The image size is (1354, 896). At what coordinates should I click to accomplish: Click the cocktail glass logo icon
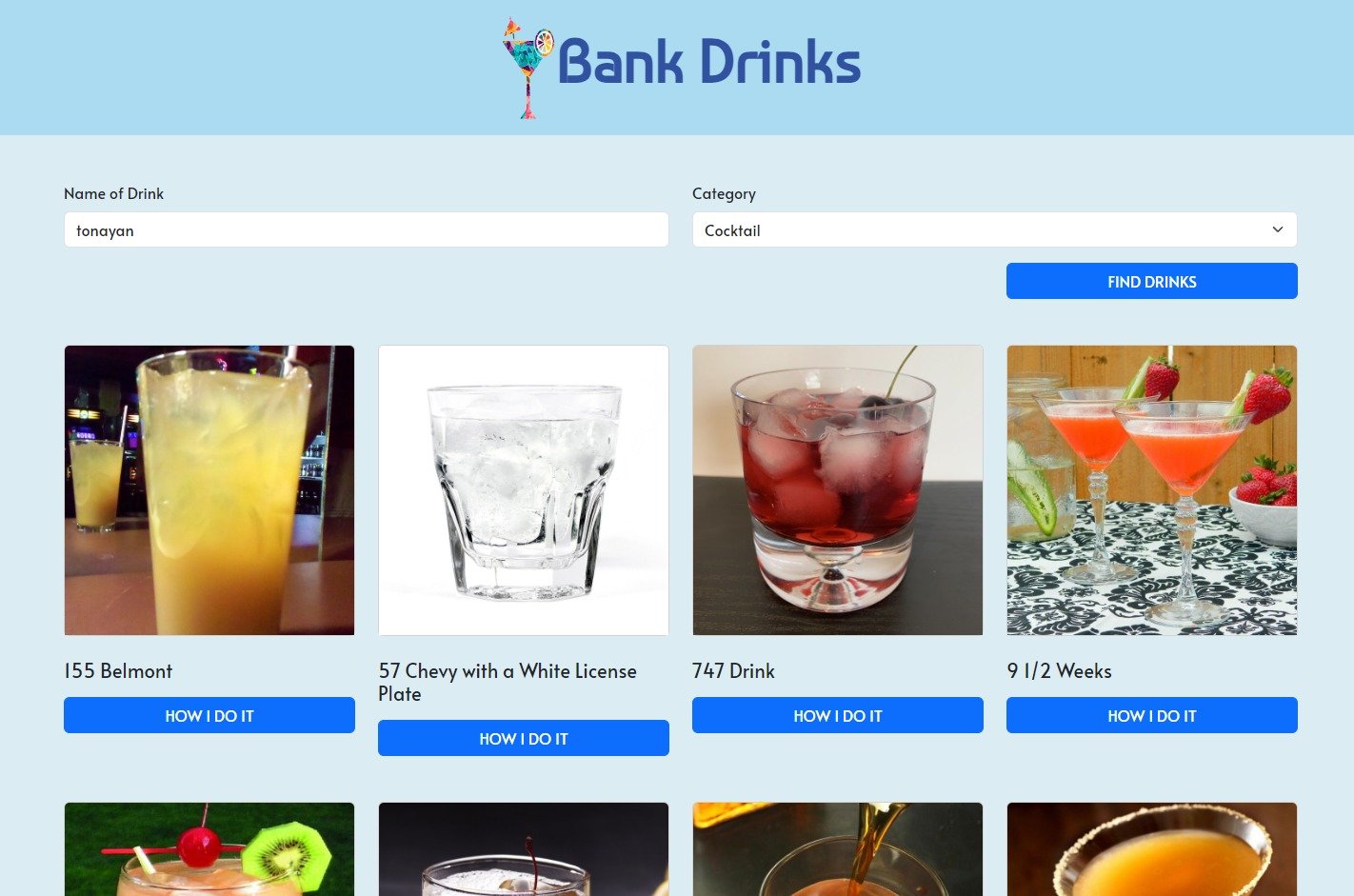[x=528, y=69]
